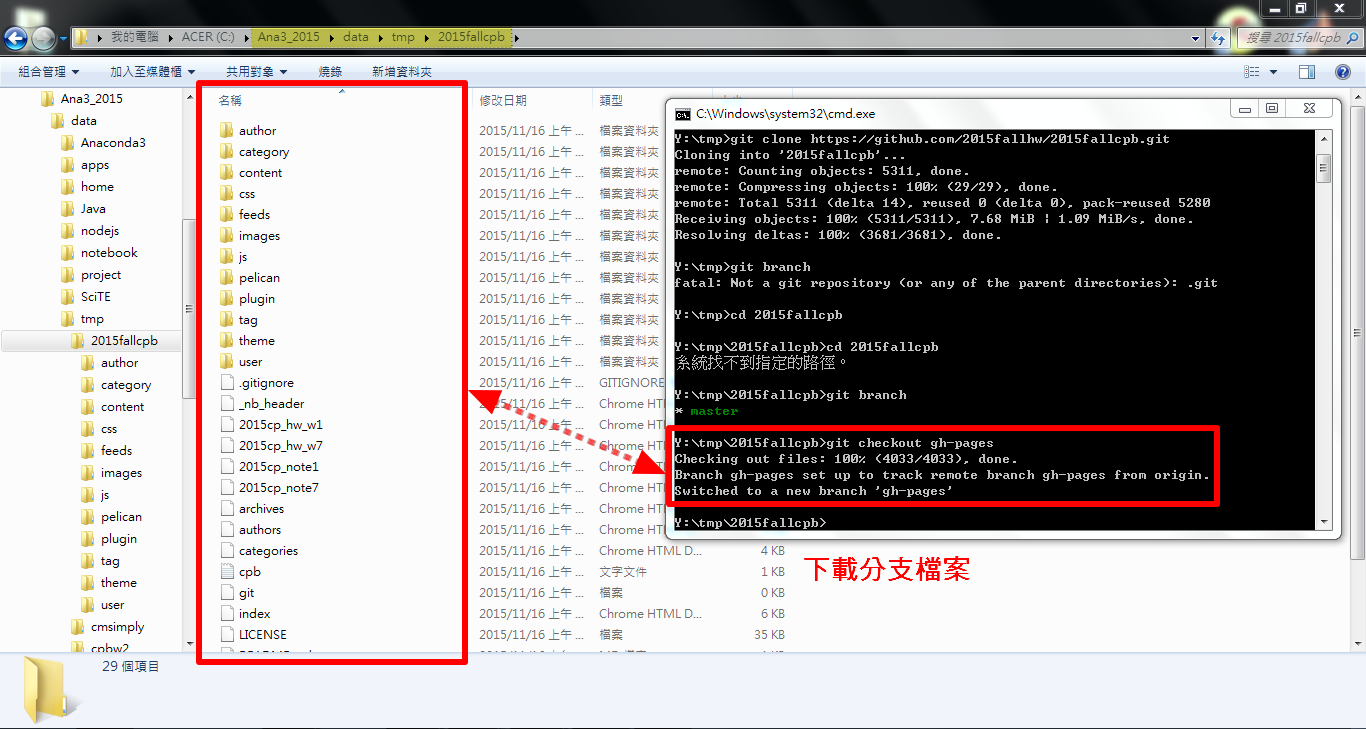Open the 共用對象 dropdown

(x=257, y=72)
